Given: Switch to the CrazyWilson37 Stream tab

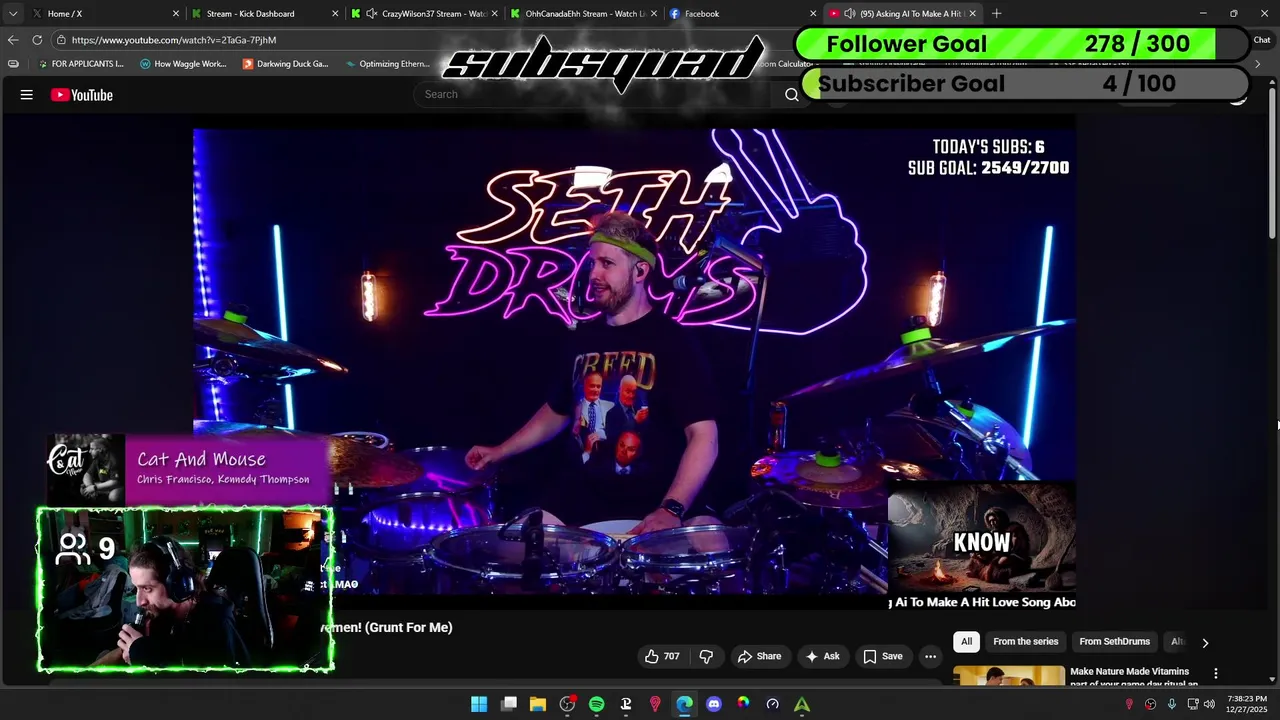Looking at the screenshot, I should click(425, 14).
